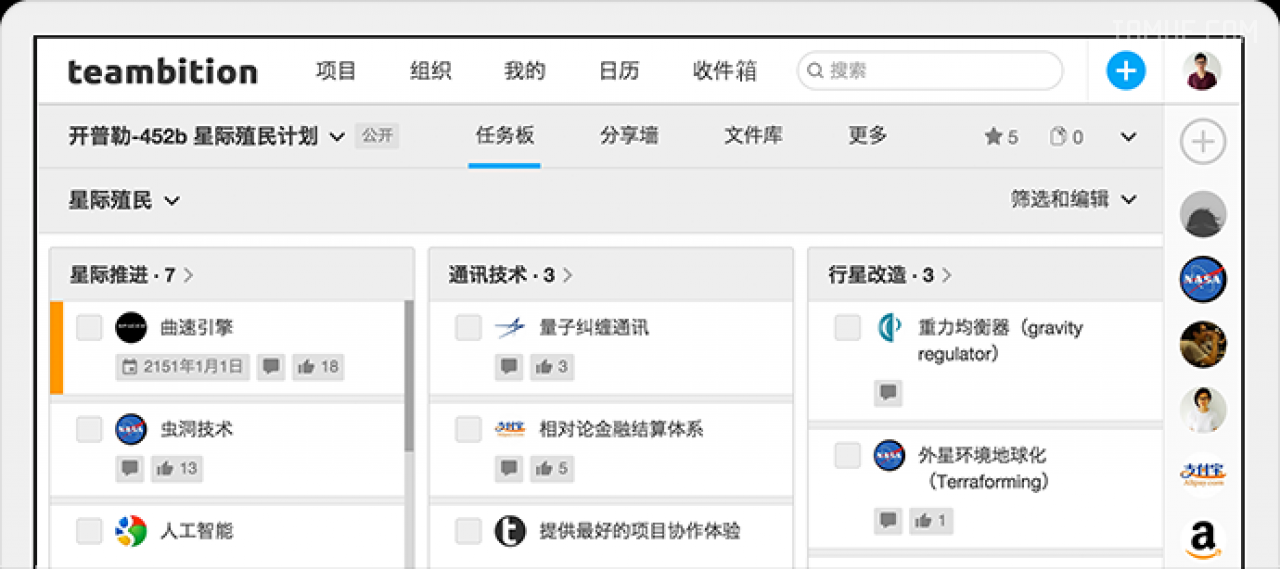Open comments on 虫洞技术 task
Screen dimensions: 1280x569
pos(129,468)
